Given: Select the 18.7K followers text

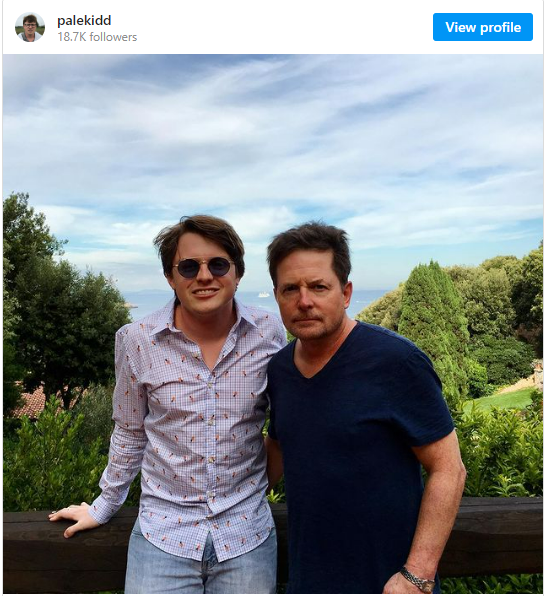Looking at the screenshot, I should tap(97, 37).
